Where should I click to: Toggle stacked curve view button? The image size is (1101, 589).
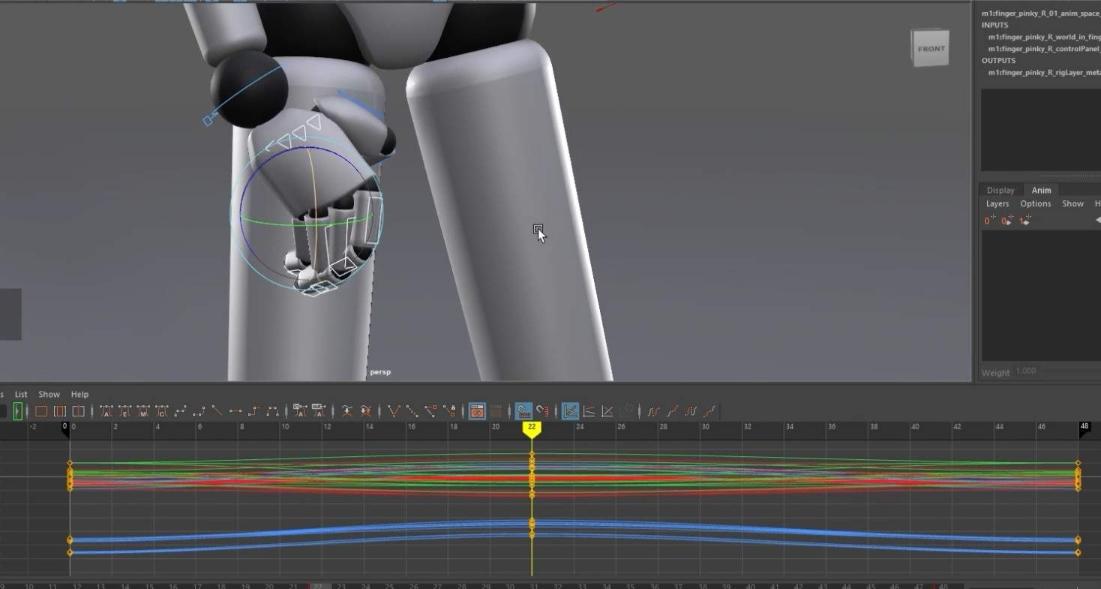point(588,411)
